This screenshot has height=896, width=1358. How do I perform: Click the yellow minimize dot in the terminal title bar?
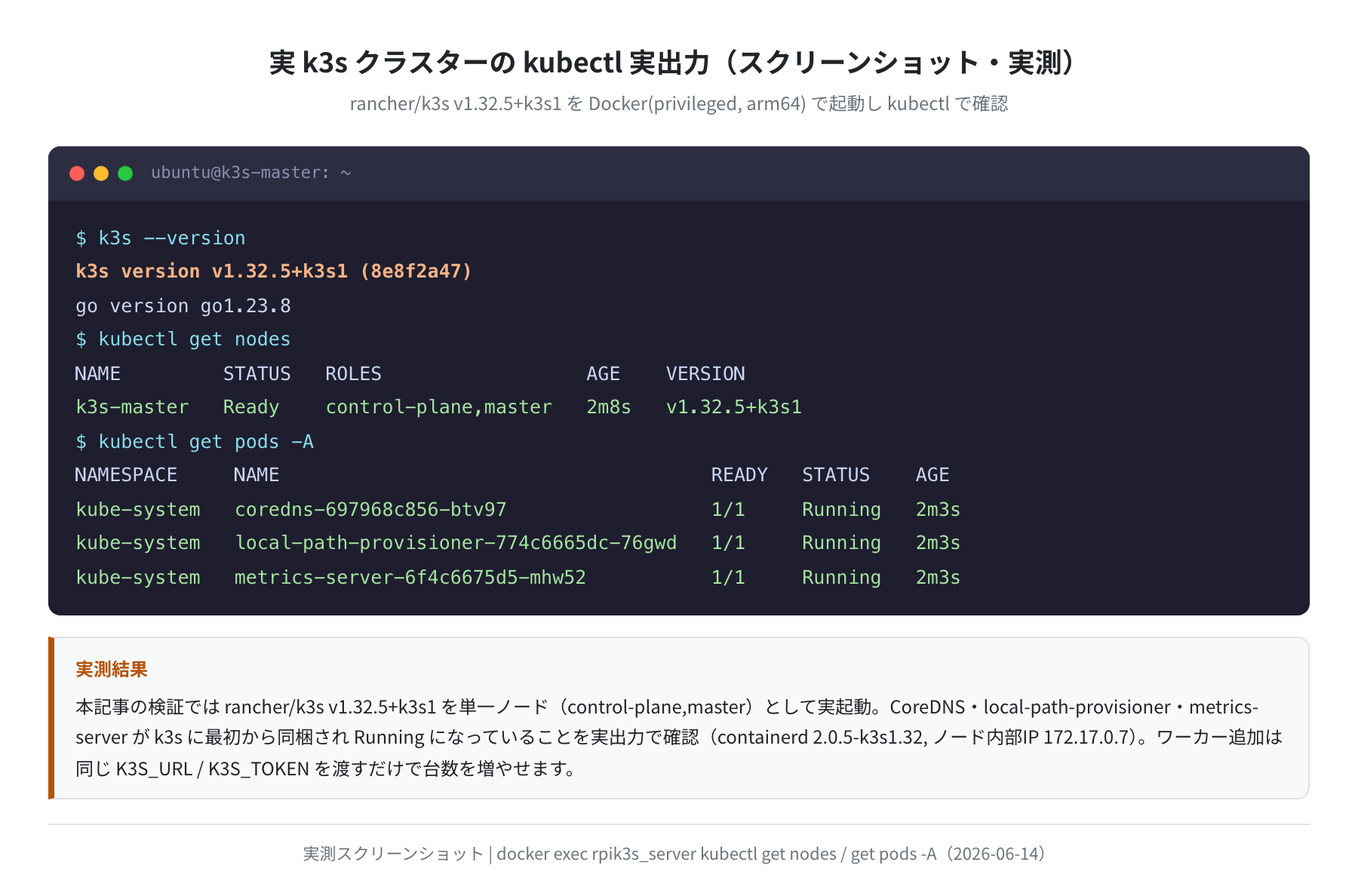coord(101,173)
